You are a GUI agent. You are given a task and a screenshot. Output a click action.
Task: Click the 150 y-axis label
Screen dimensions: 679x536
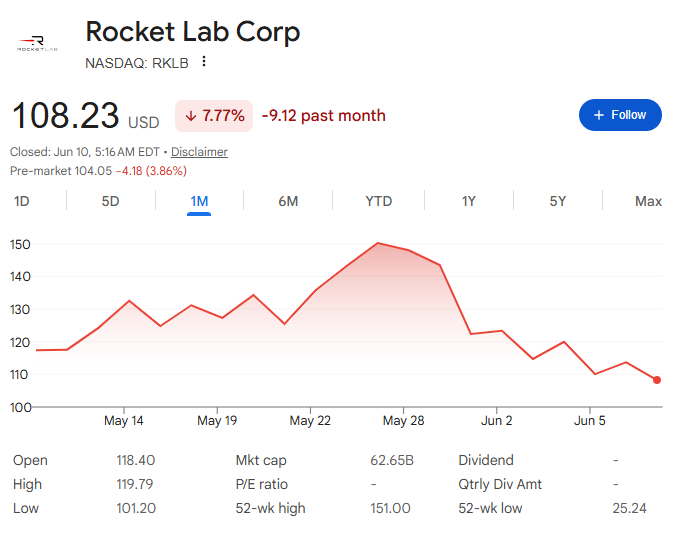coord(20,245)
